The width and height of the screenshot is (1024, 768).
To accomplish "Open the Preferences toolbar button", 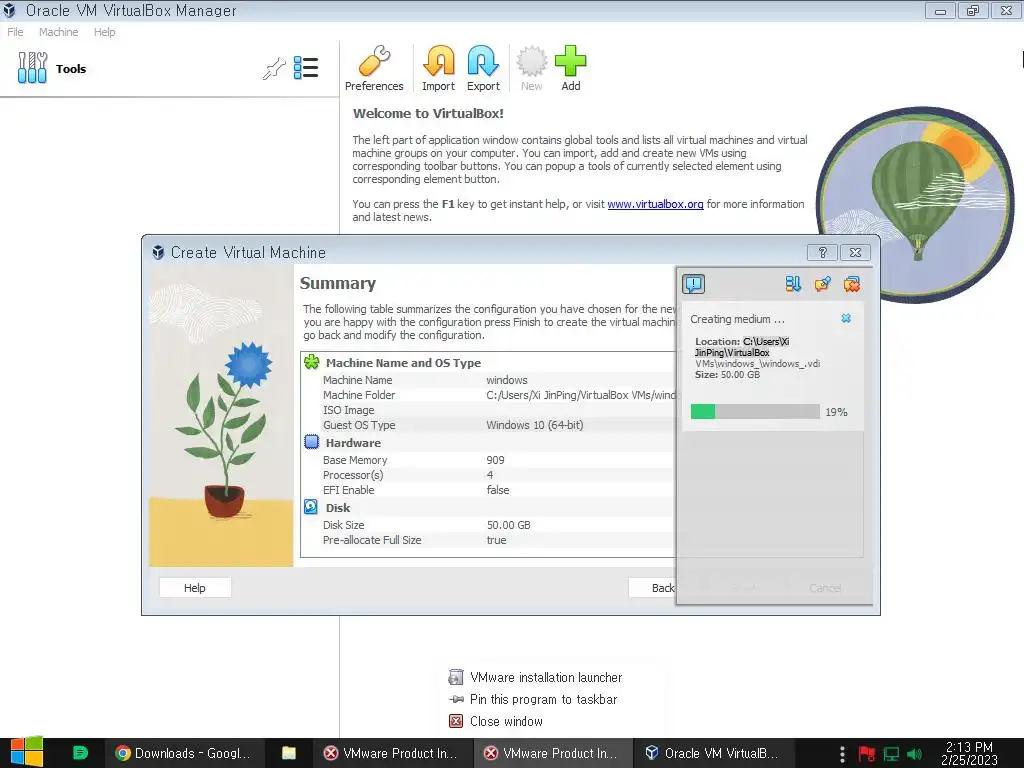I will (x=374, y=69).
